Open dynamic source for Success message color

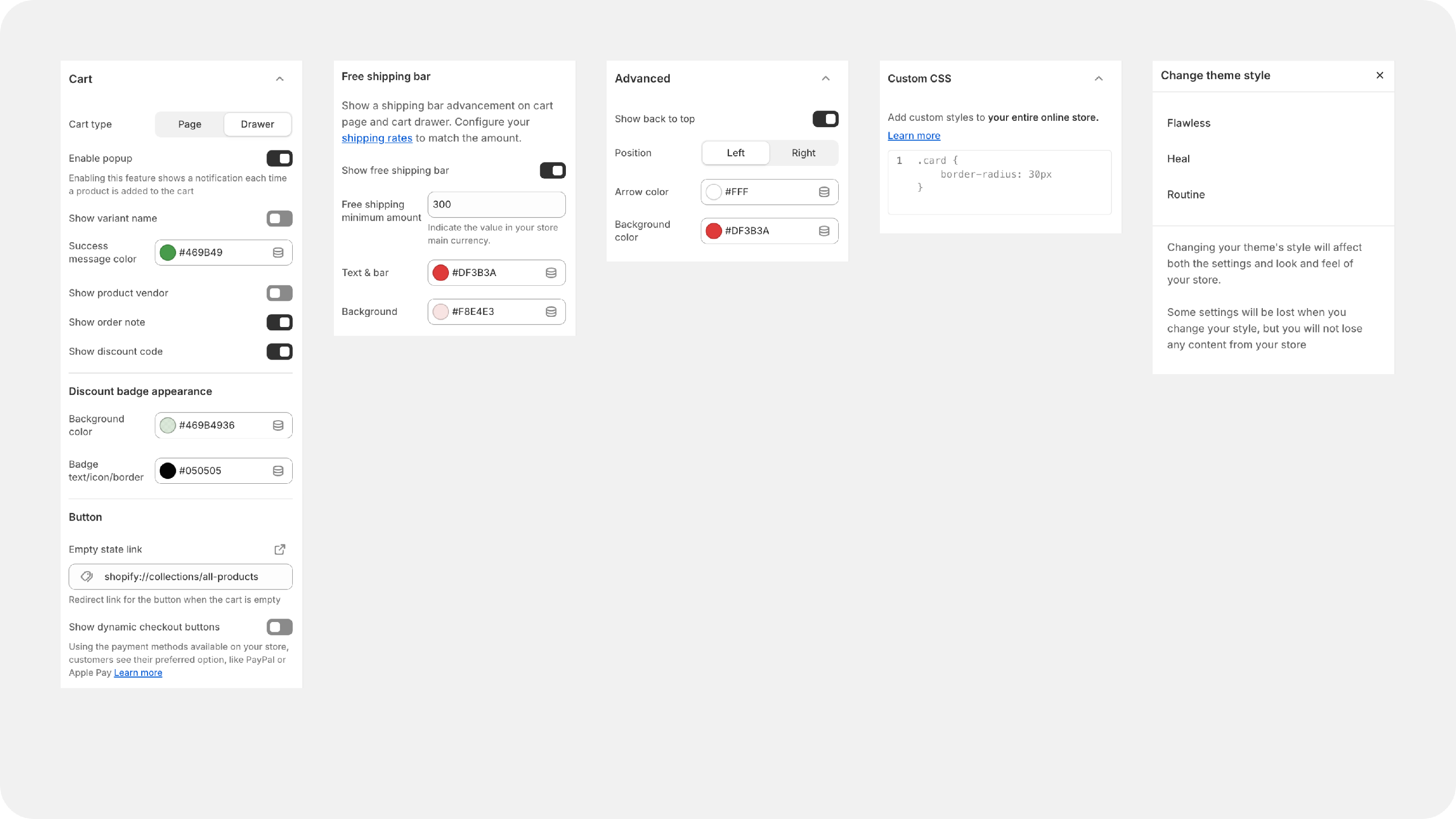click(278, 253)
